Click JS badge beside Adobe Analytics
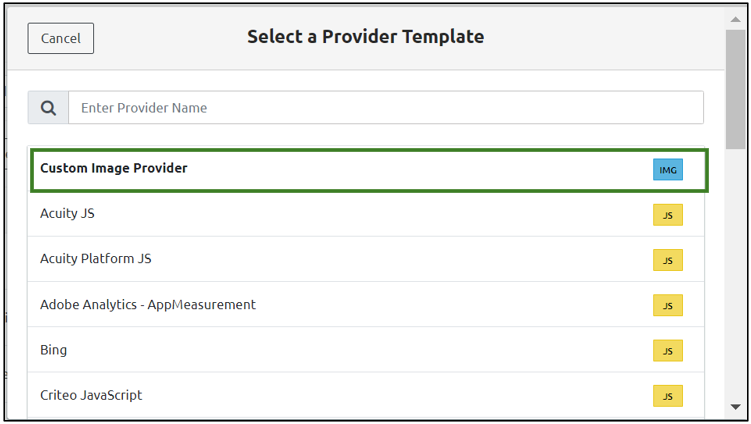Image resolution: width=751 pixels, height=424 pixels. pyautogui.click(x=667, y=305)
